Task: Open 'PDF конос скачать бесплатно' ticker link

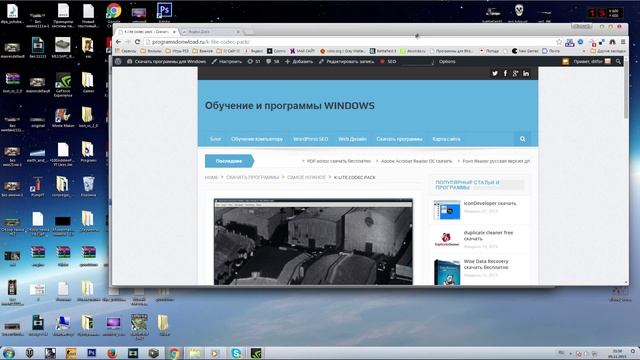Action: 339,161
